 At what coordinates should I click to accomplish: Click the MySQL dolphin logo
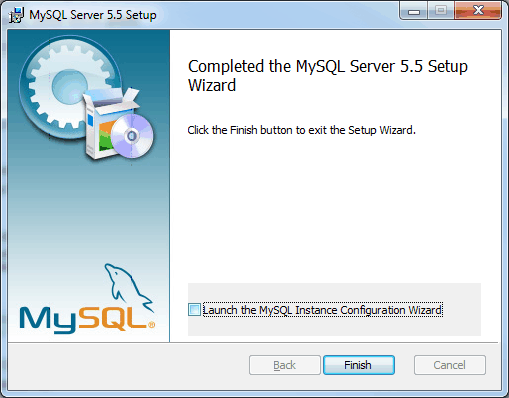click(x=128, y=287)
